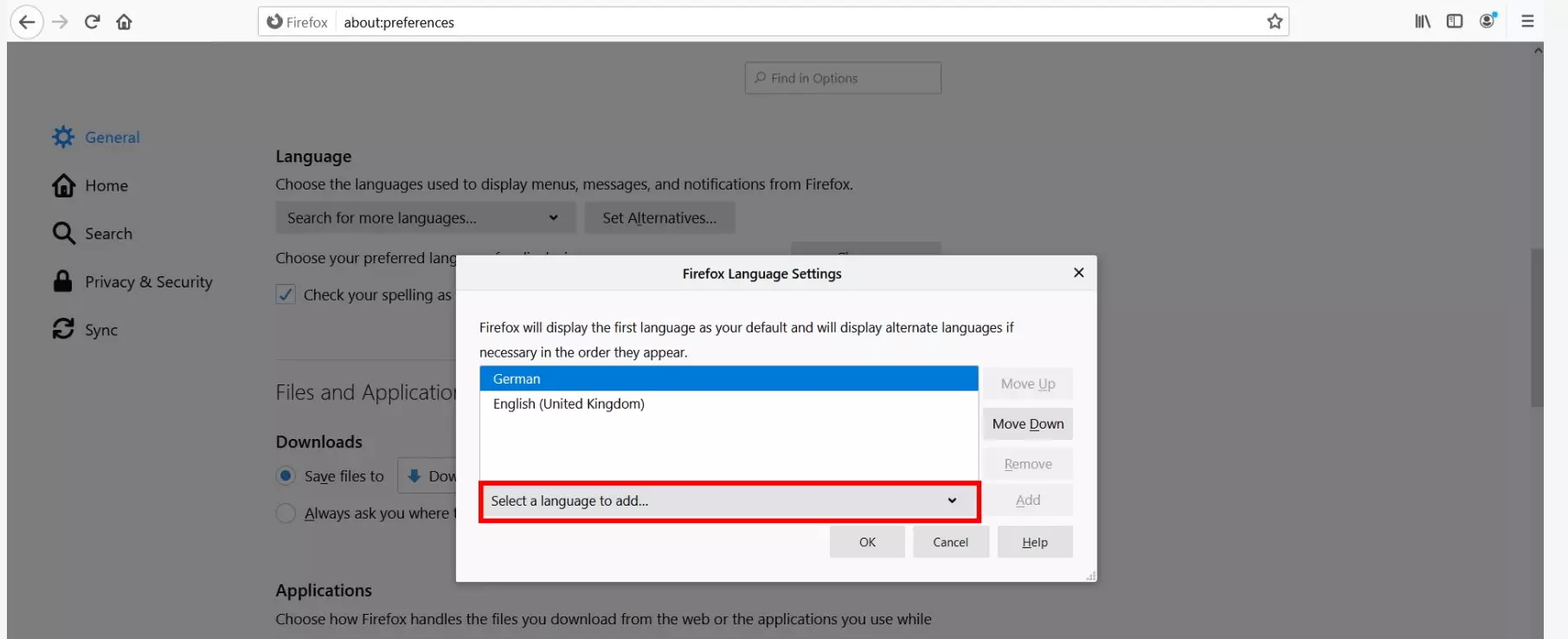1568x639 pixels.
Task: Open Select a language to add dropdown
Action: (729, 501)
